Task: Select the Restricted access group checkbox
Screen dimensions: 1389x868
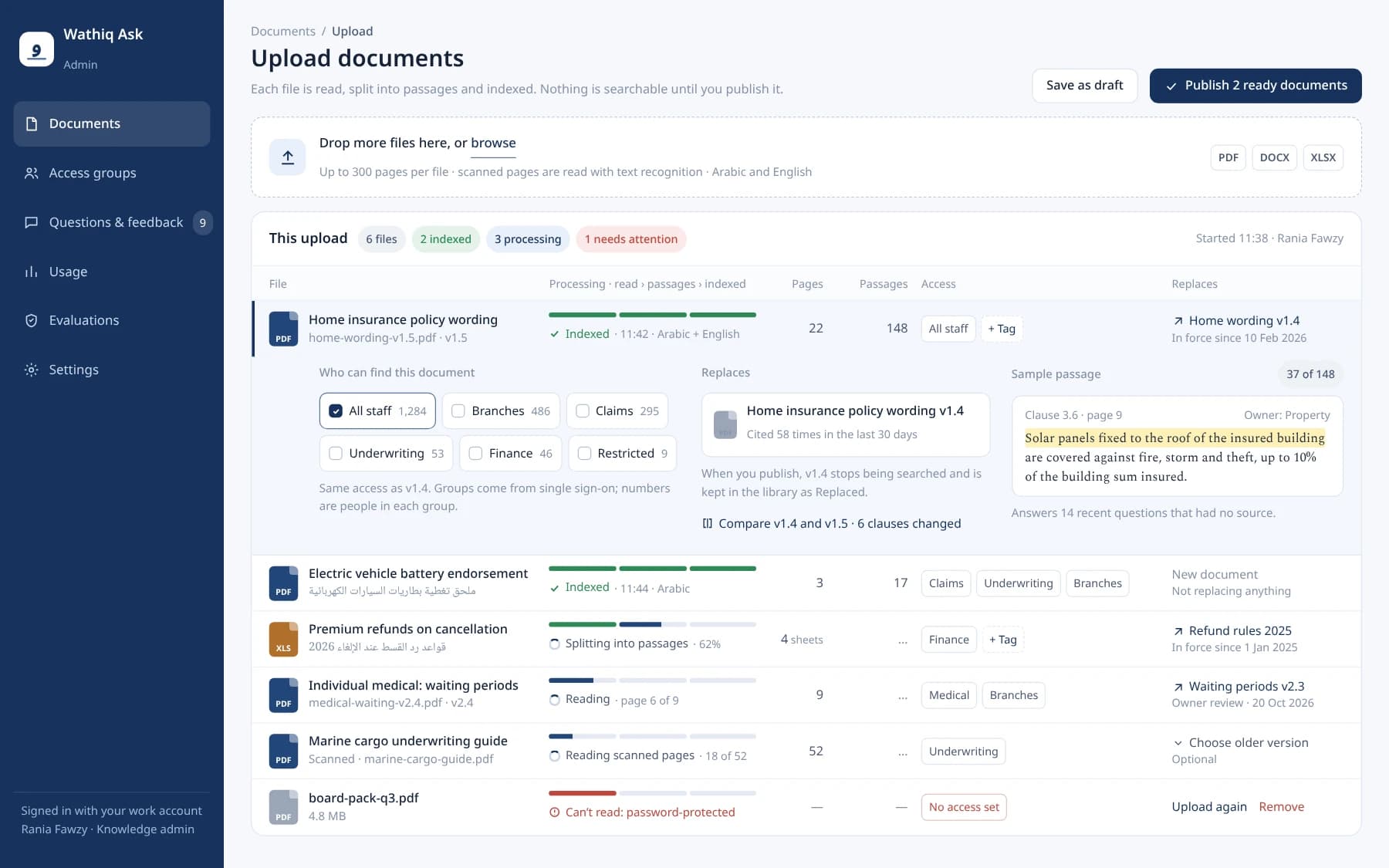Action: (x=584, y=454)
